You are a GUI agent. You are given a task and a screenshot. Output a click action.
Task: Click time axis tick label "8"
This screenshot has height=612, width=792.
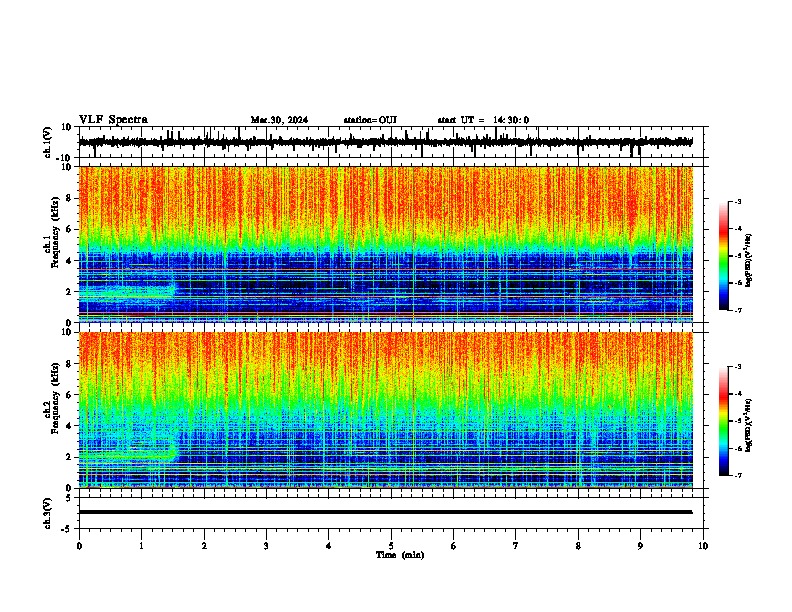(x=578, y=546)
